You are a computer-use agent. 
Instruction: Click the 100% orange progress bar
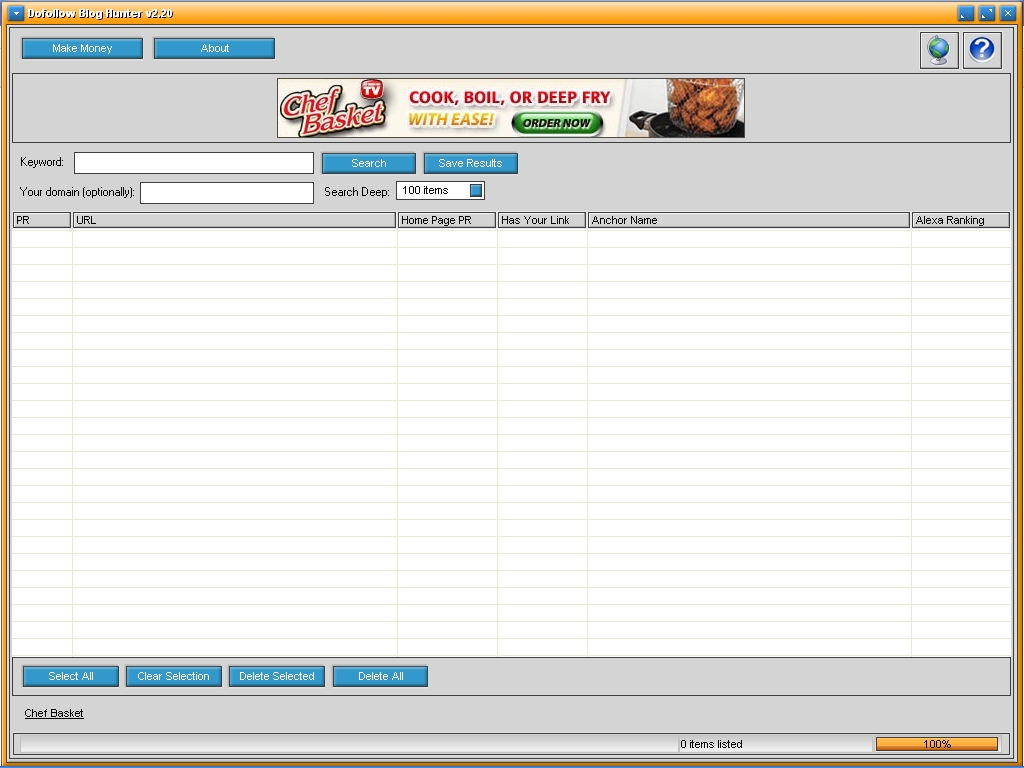(x=936, y=744)
